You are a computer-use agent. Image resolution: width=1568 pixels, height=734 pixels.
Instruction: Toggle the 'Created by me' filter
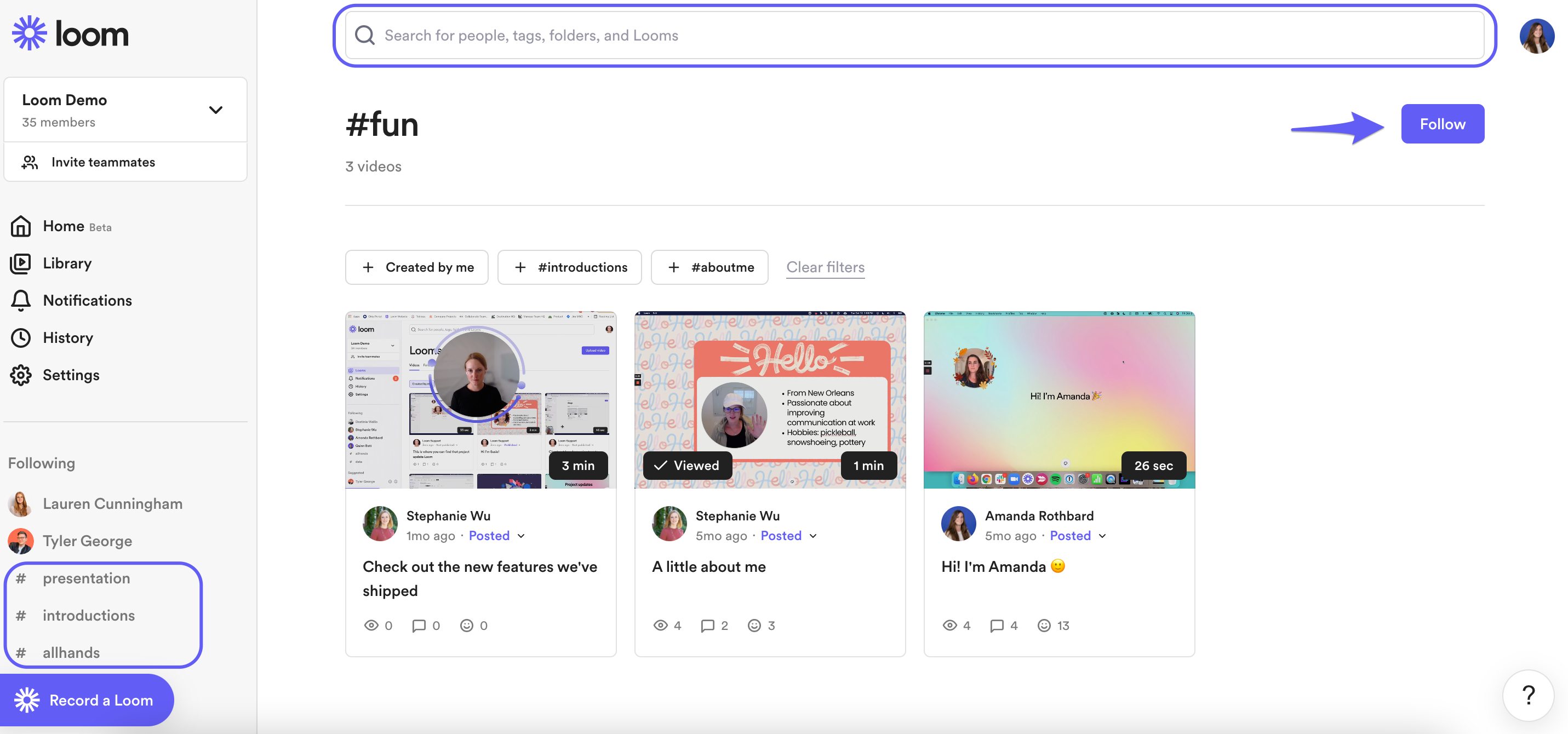click(417, 267)
